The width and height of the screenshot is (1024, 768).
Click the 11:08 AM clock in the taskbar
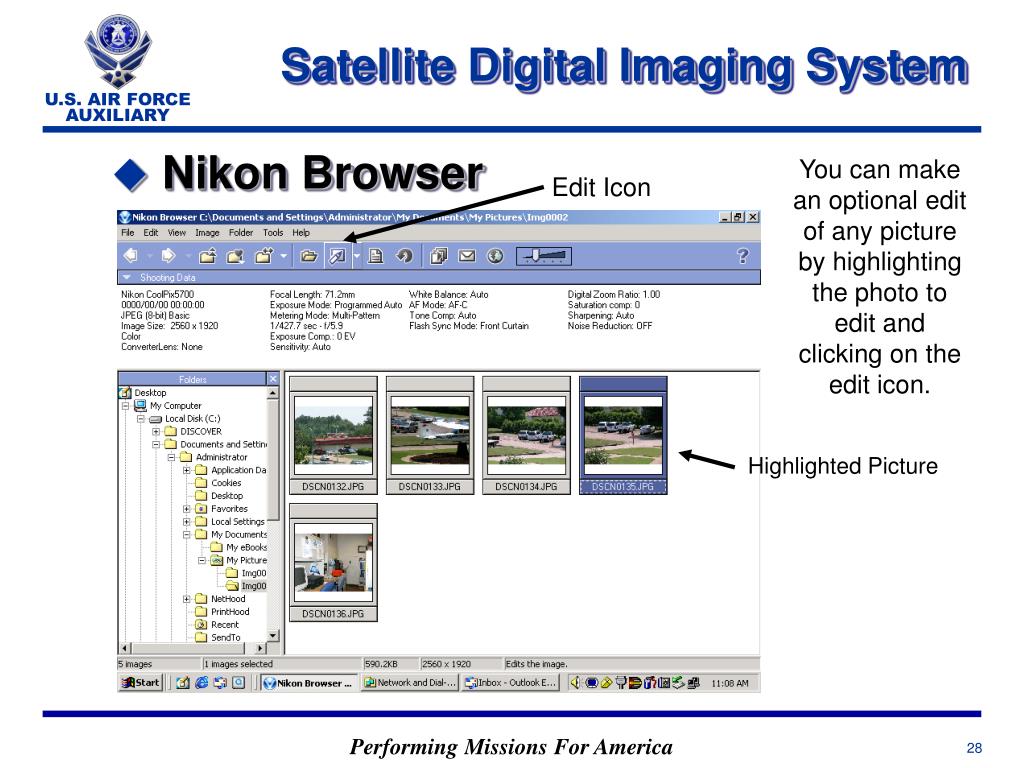point(730,683)
